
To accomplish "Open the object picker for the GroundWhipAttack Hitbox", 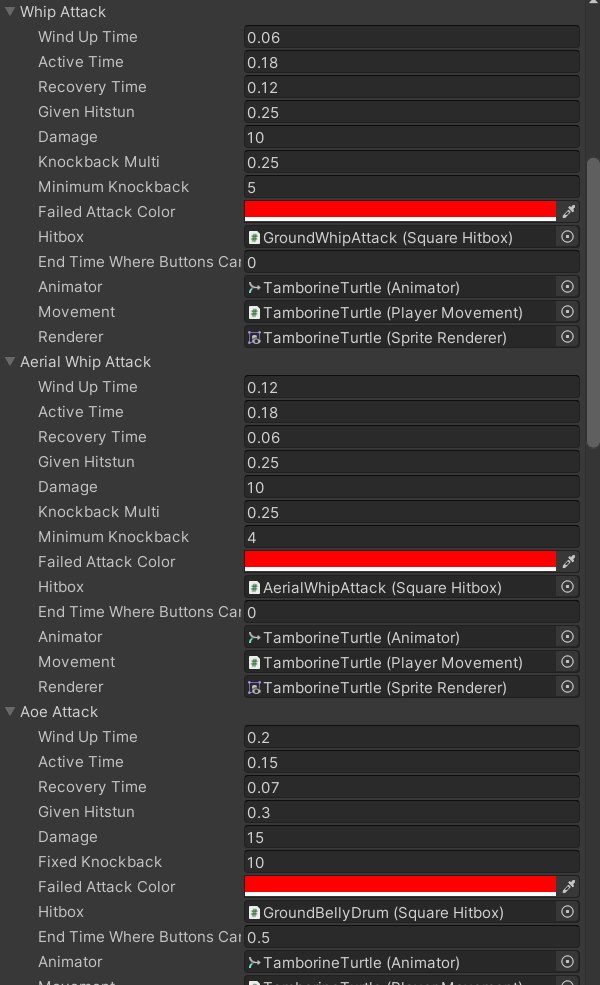I will [567, 236].
